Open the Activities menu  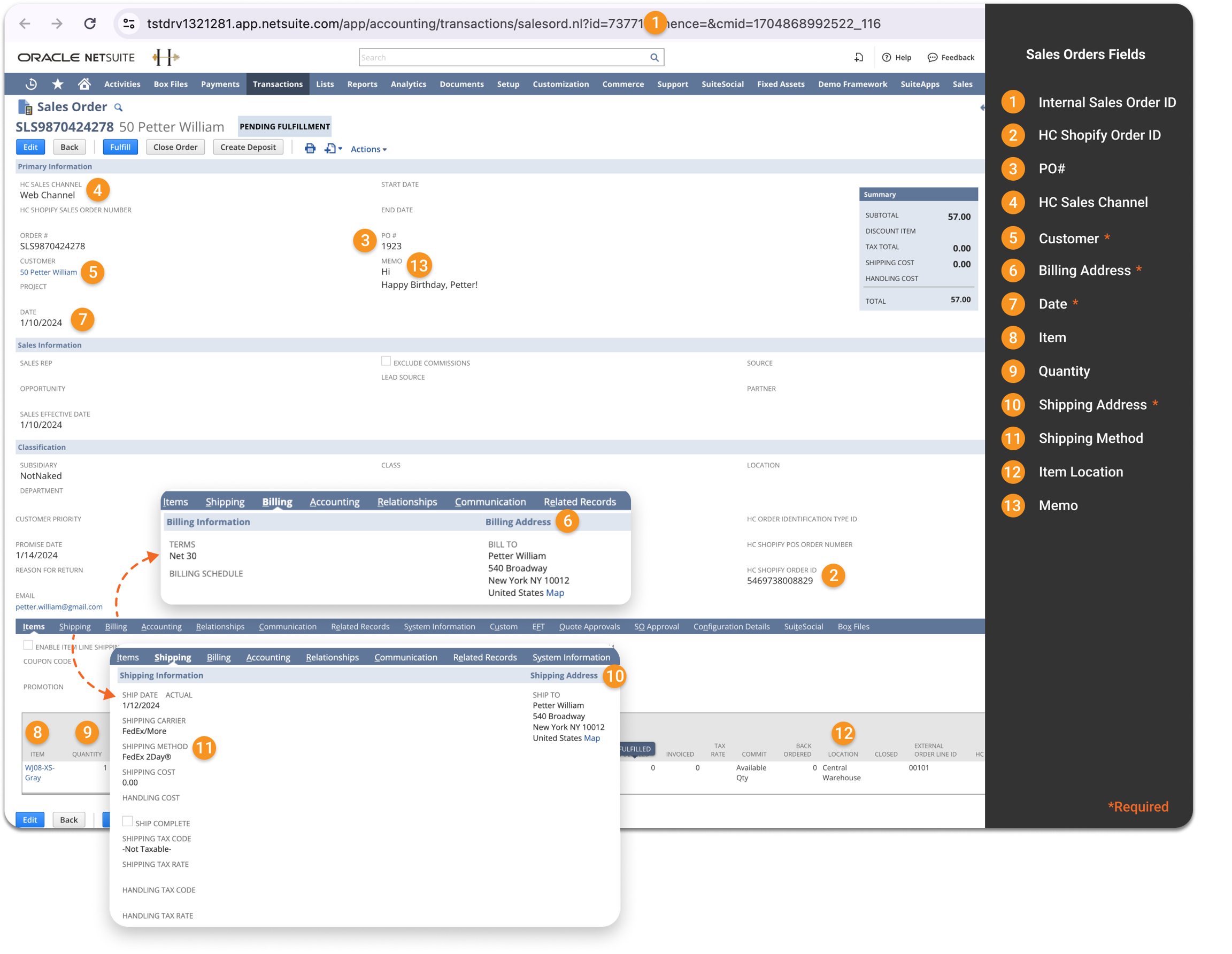pos(122,84)
